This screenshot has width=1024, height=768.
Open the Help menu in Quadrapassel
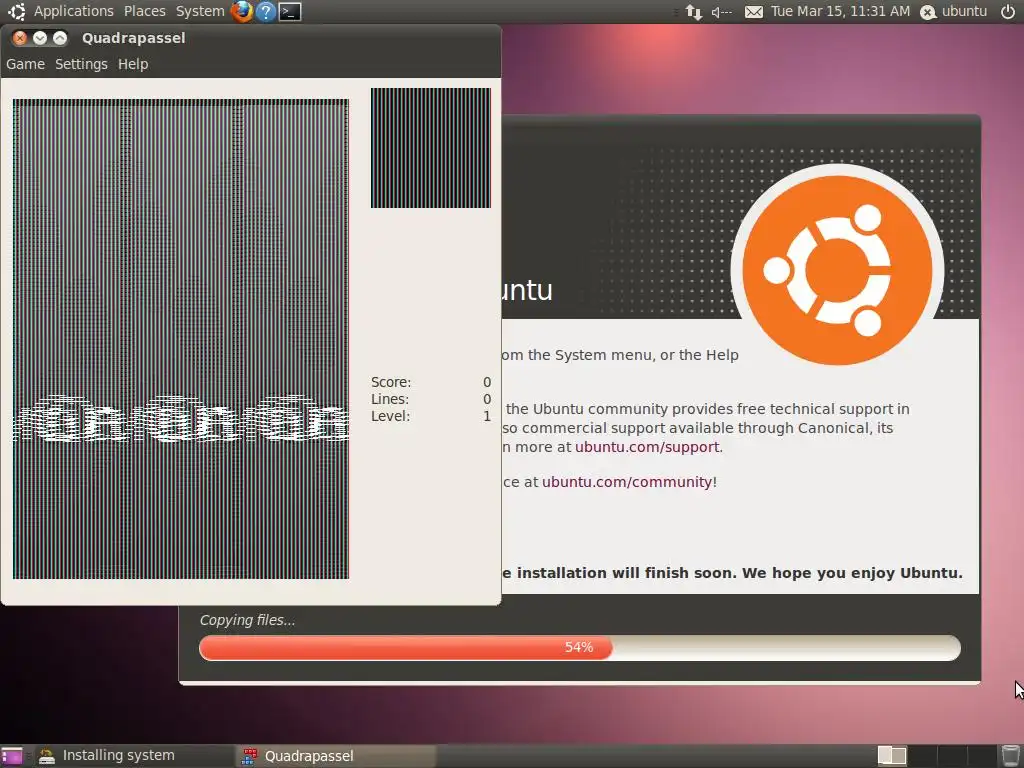(133, 64)
